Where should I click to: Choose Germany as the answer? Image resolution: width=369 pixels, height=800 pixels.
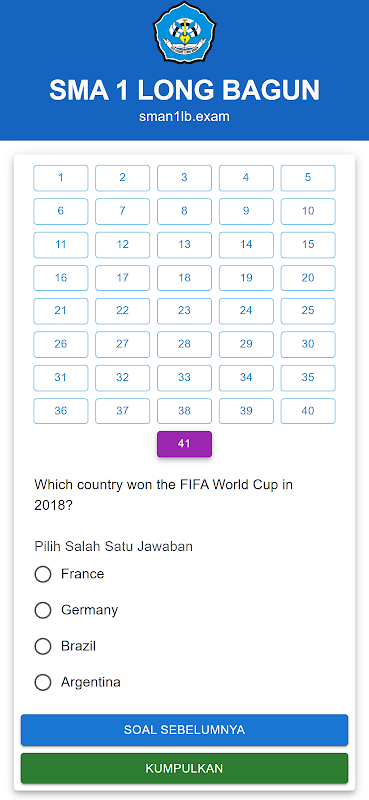[x=43, y=610]
